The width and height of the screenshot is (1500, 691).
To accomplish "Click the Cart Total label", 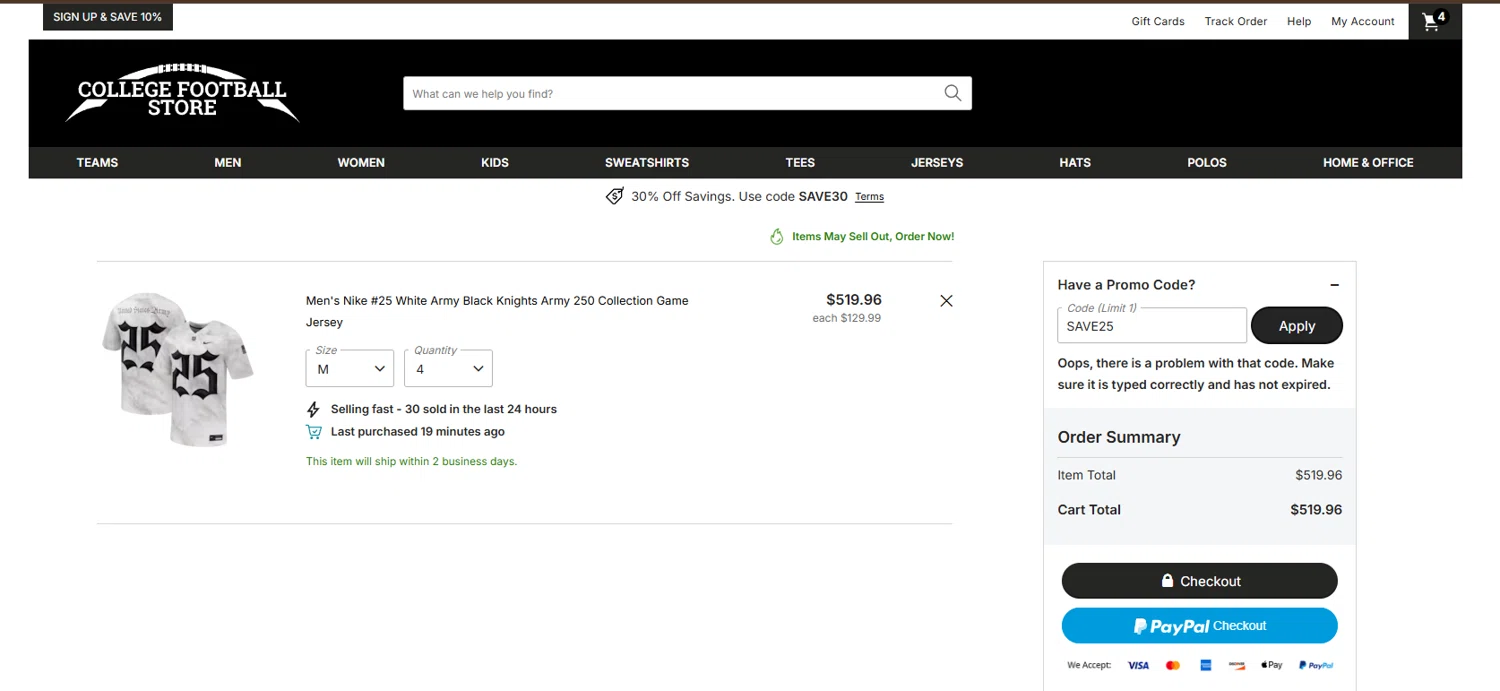I will [x=1089, y=509].
